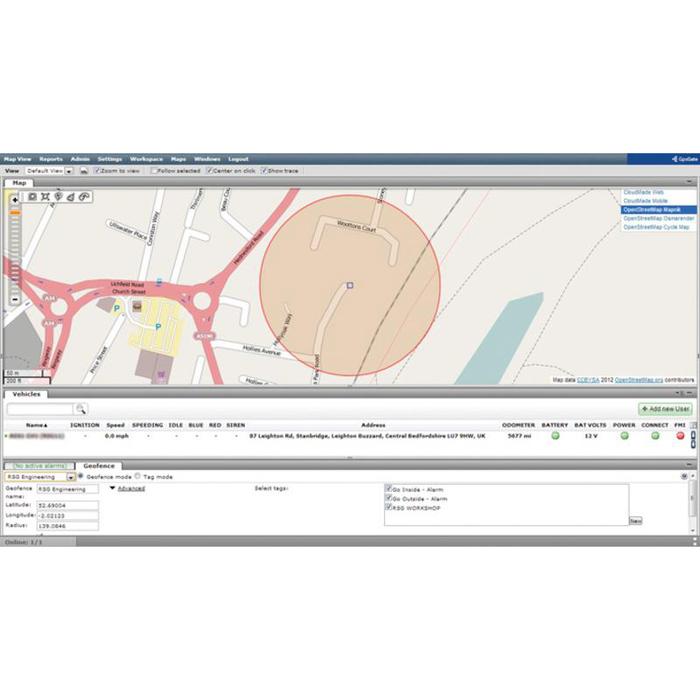
Task: Click the save view icon beside Default View
Action: coord(84,171)
